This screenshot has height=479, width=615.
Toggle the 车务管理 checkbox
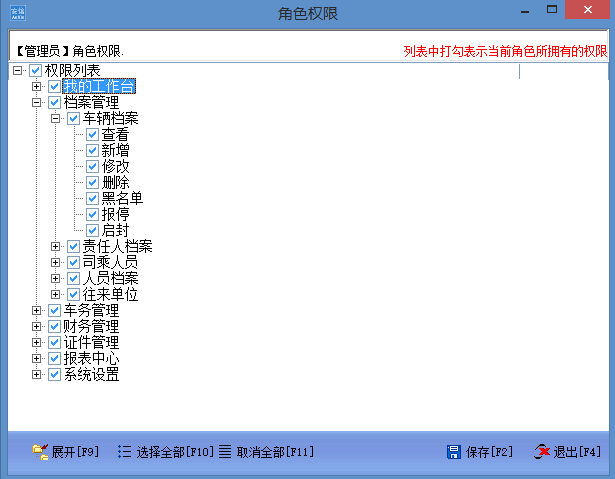tap(55, 310)
